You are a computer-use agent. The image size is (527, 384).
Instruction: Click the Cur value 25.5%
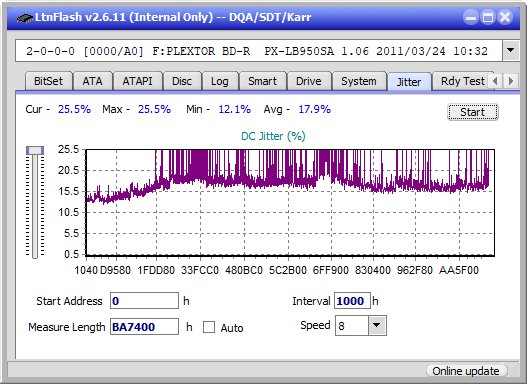74,109
